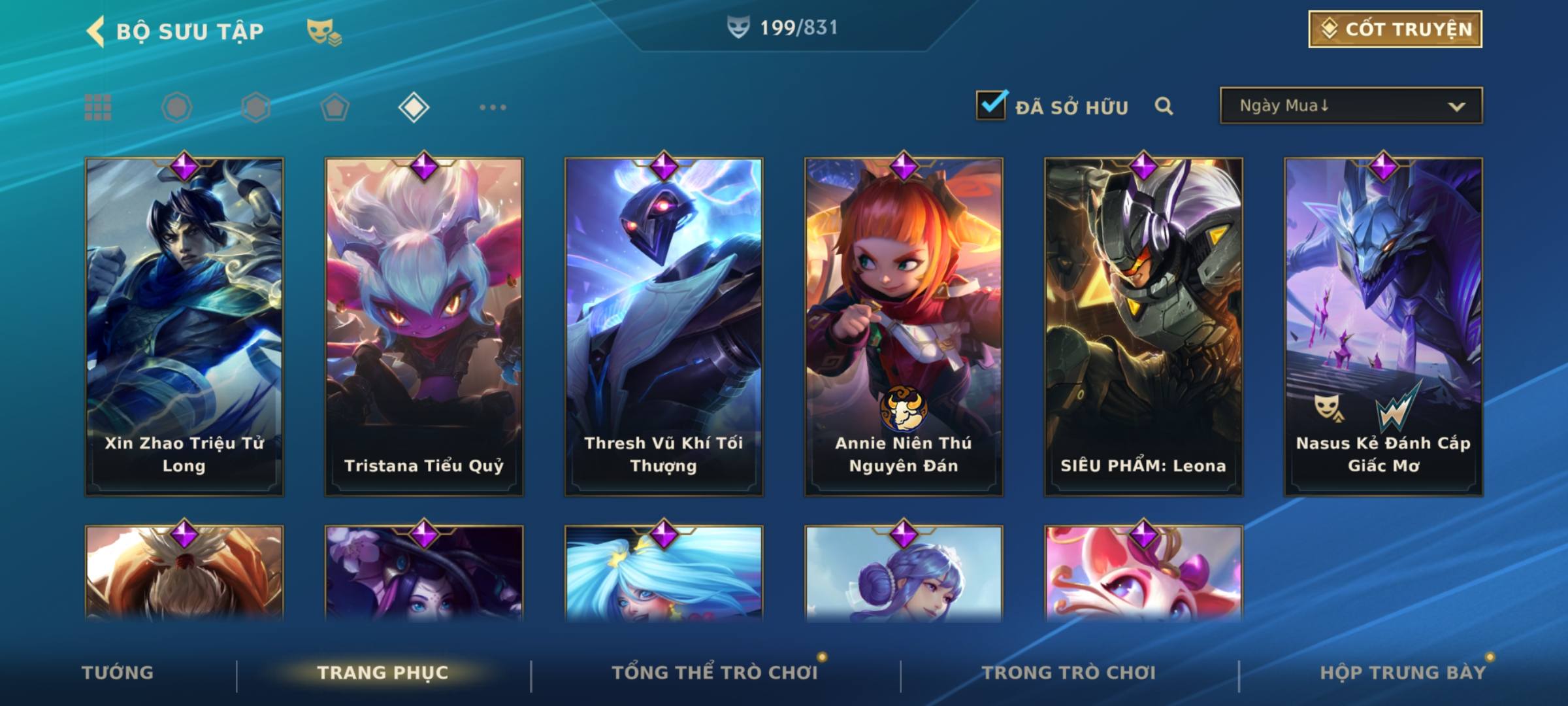Viewport: 1568px width, 706px height.
Task: Expand the sort list with chevron arrow
Action: tap(1456, 107)
